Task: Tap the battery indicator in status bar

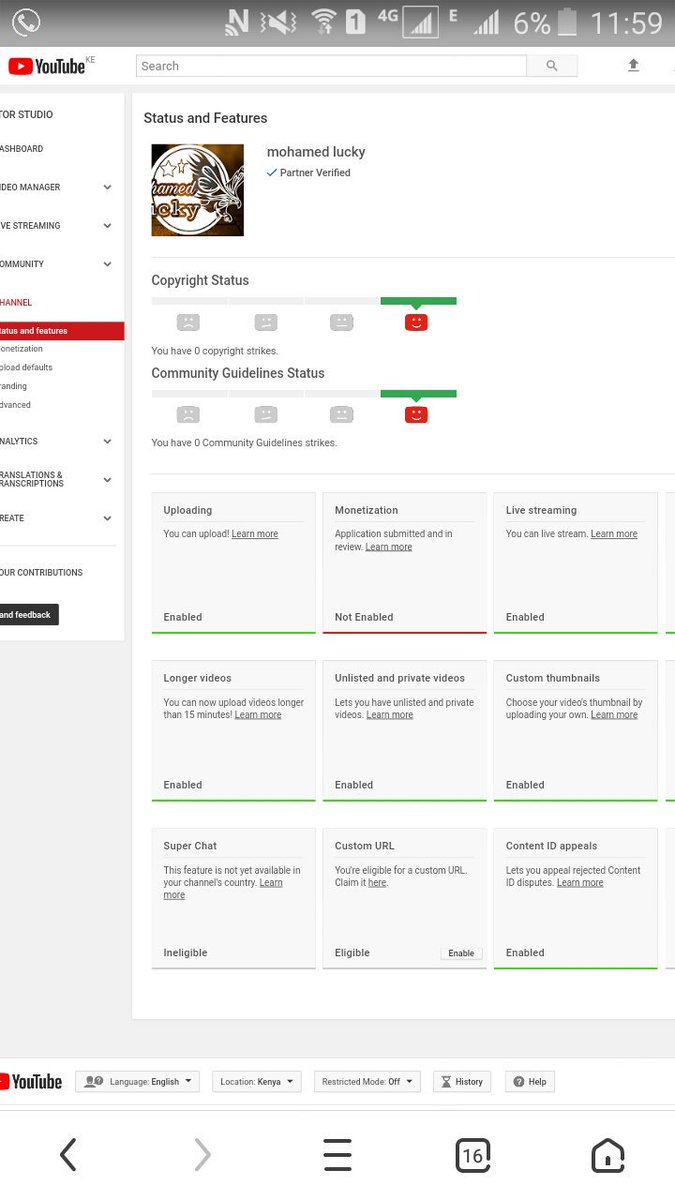Action: click(x=567, y=22)
